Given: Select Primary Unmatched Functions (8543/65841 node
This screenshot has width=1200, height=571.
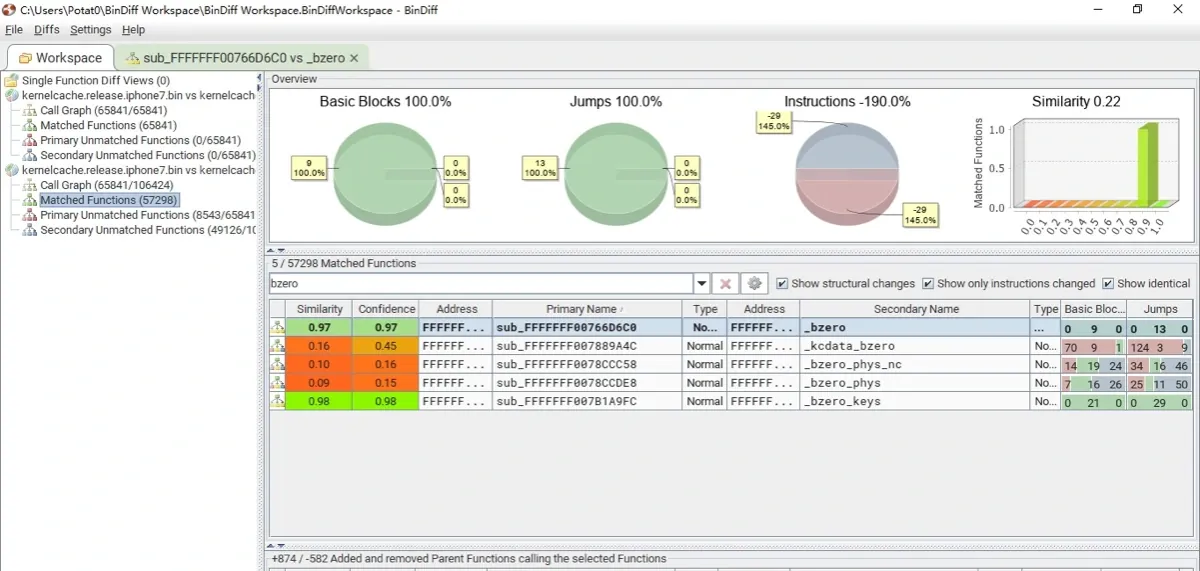Looking at the screenshot, I should pyautogui.click(x=148, y=215).
